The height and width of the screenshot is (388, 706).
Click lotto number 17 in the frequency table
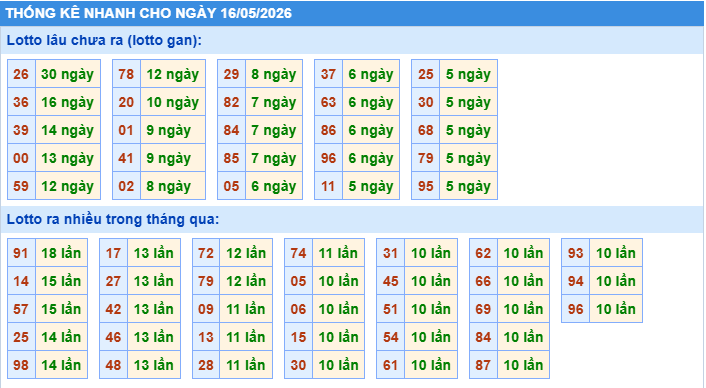113,253
